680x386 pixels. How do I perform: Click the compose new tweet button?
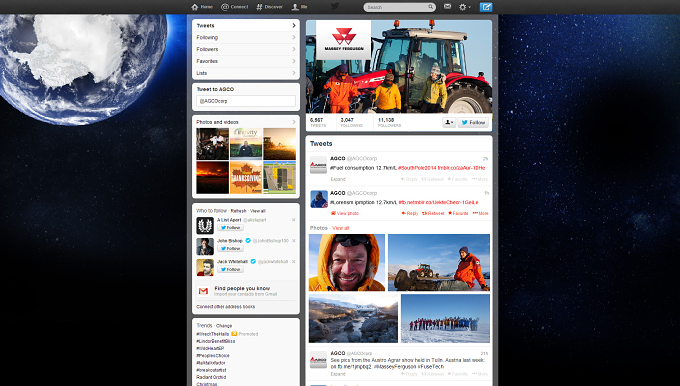coord(486,7)
